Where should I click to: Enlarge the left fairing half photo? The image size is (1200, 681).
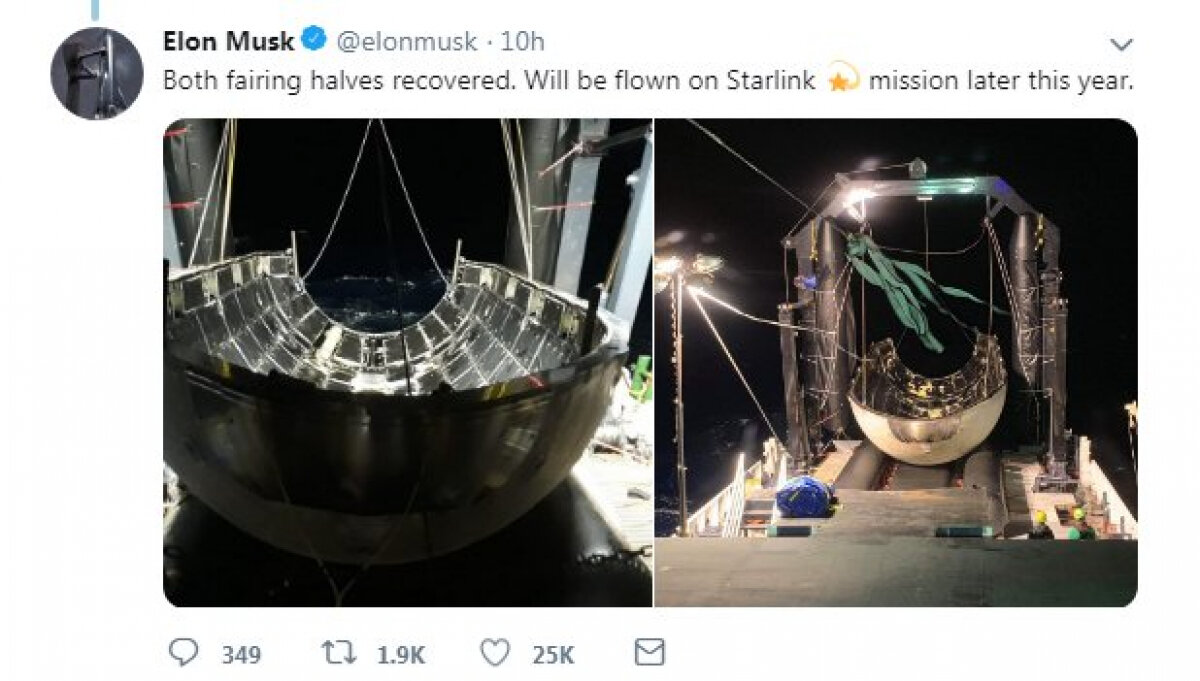tap(407, 362)
